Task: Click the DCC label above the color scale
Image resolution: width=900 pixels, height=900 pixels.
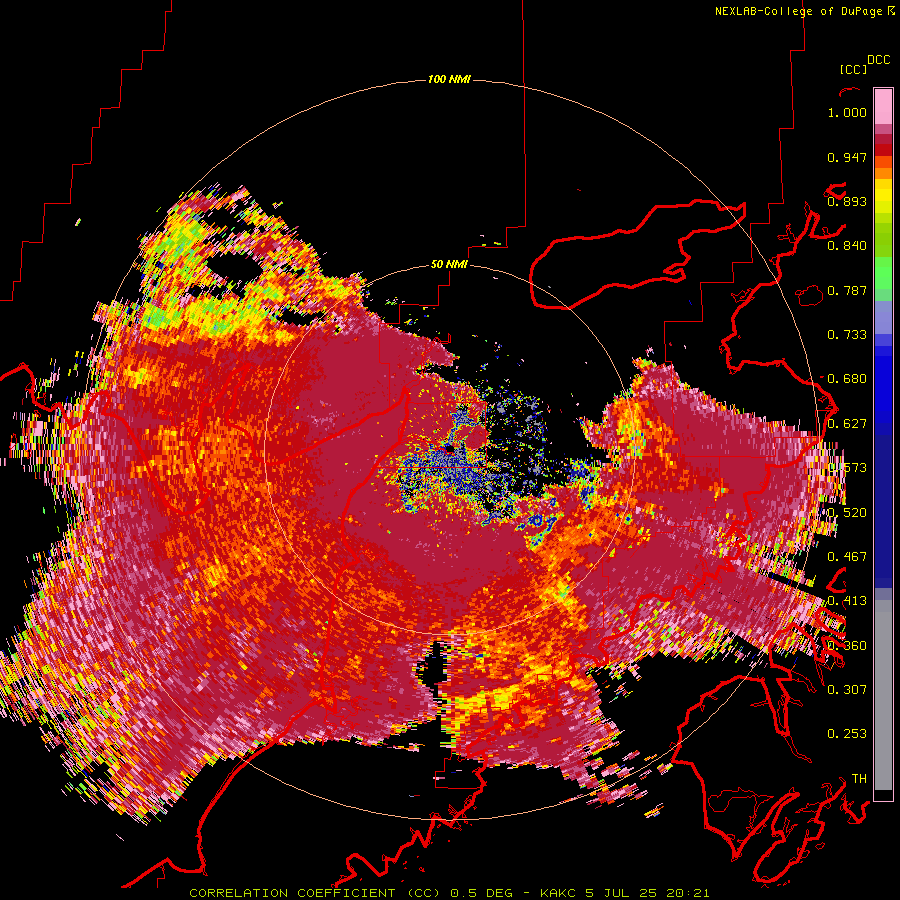Action: (x=879, y=60)
